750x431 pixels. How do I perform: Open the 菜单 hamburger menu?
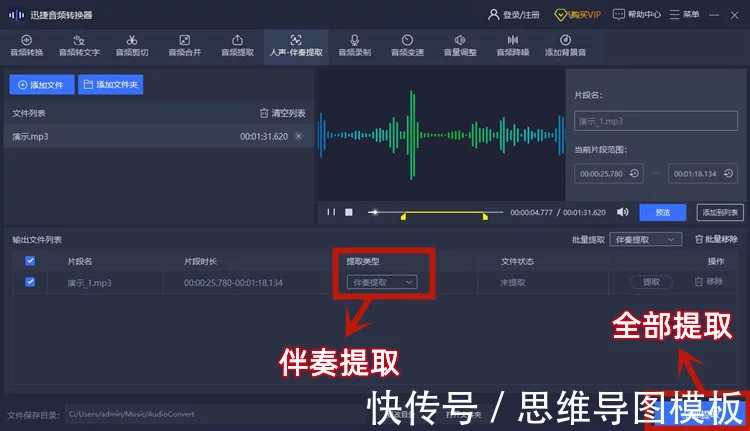[684, 14]
